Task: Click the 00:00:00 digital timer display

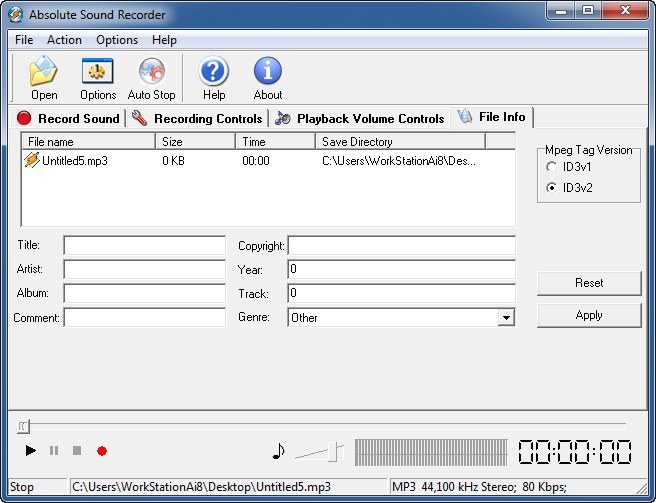Action: (x=575, y=452)
